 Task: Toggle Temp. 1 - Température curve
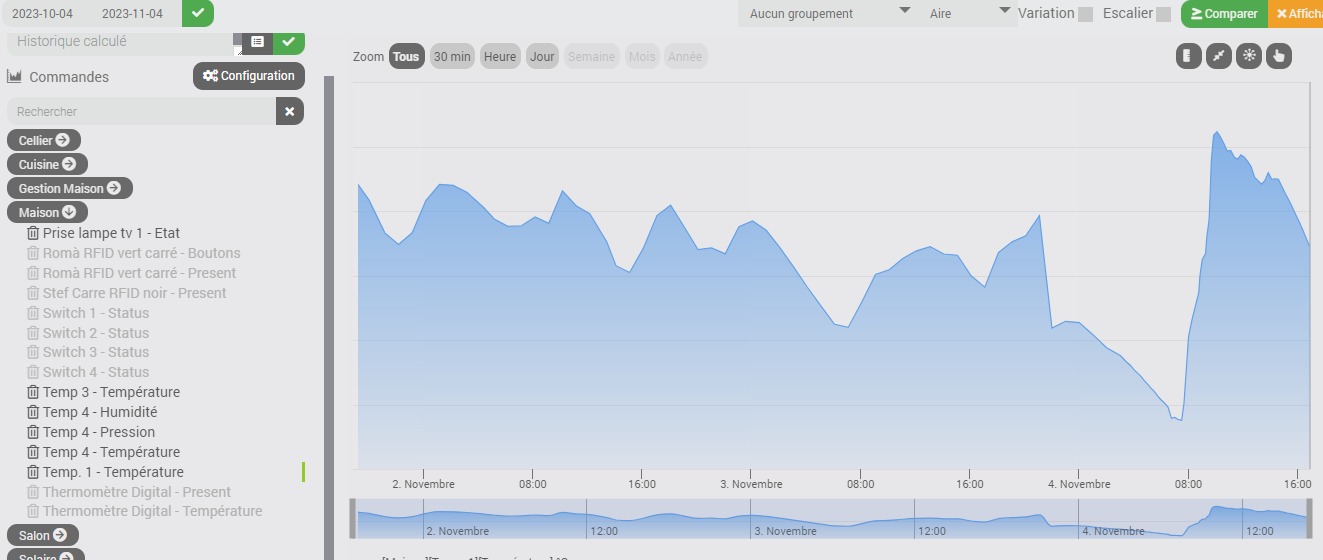pyautogui.click(x=113, y=472)
